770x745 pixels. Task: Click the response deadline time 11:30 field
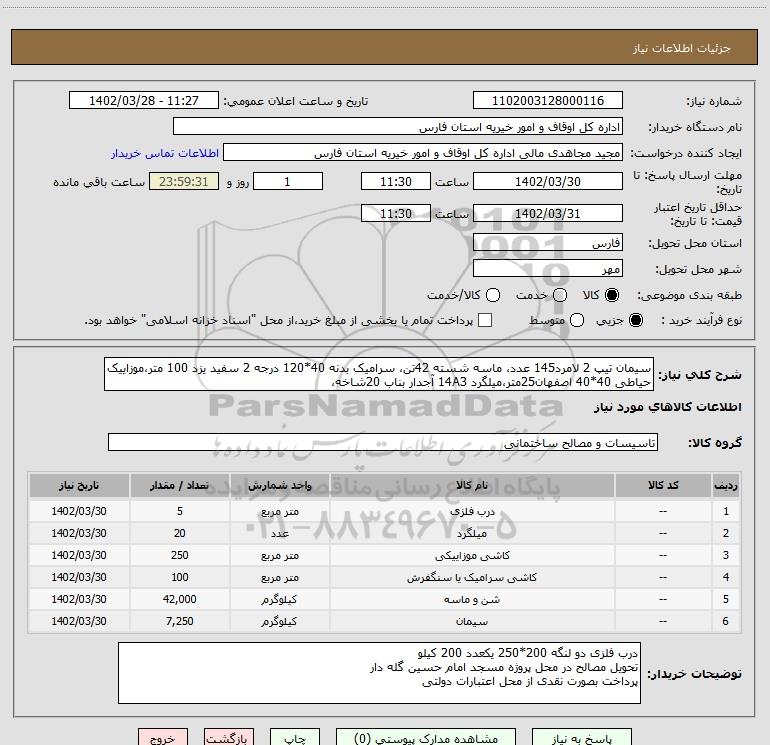point(396,181)
